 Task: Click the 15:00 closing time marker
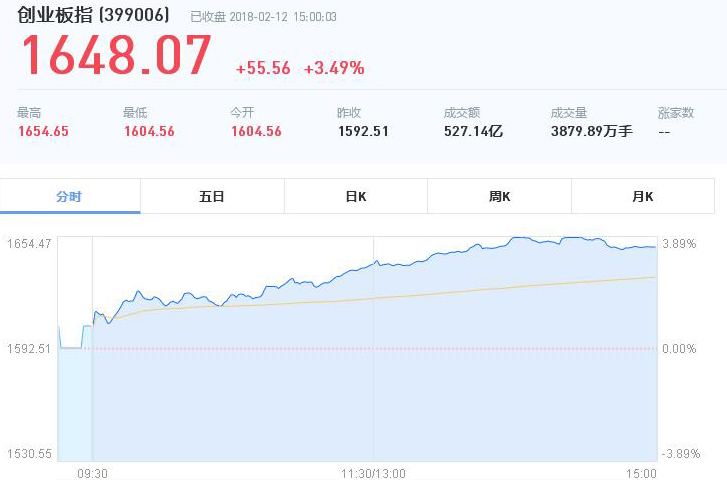(642, 472)
